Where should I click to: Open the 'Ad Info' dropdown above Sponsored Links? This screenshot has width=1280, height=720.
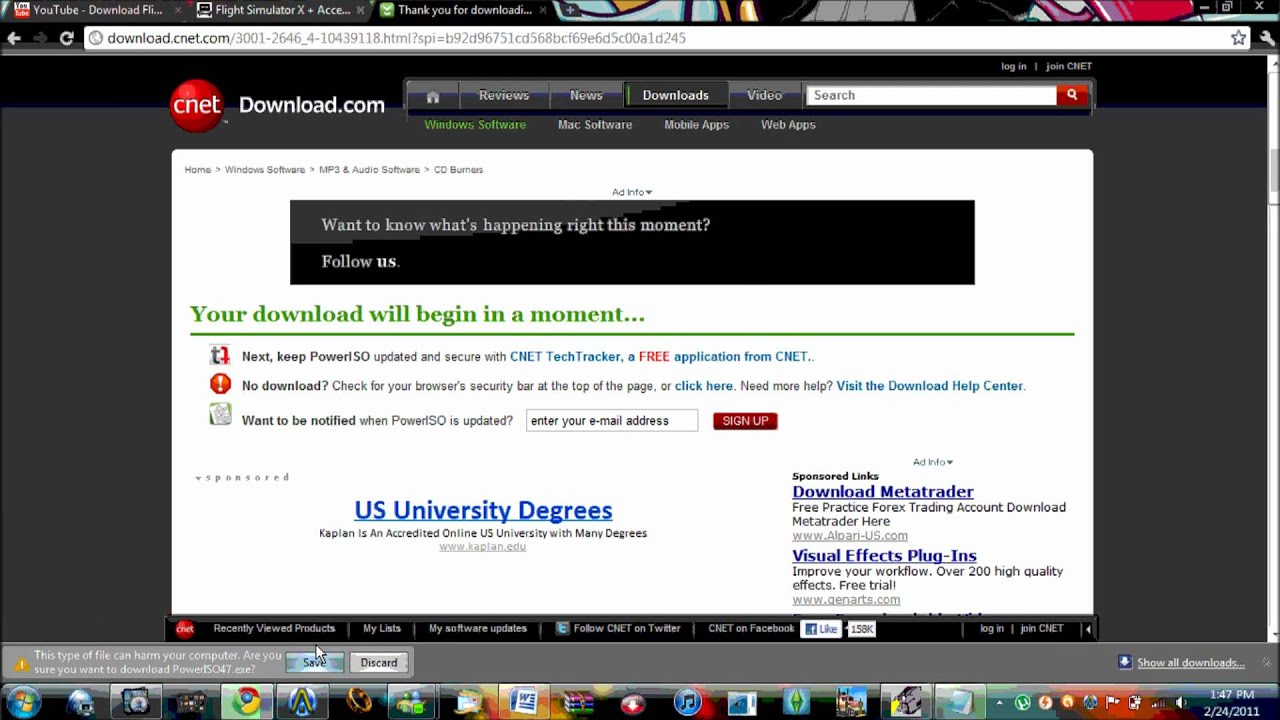933,462
